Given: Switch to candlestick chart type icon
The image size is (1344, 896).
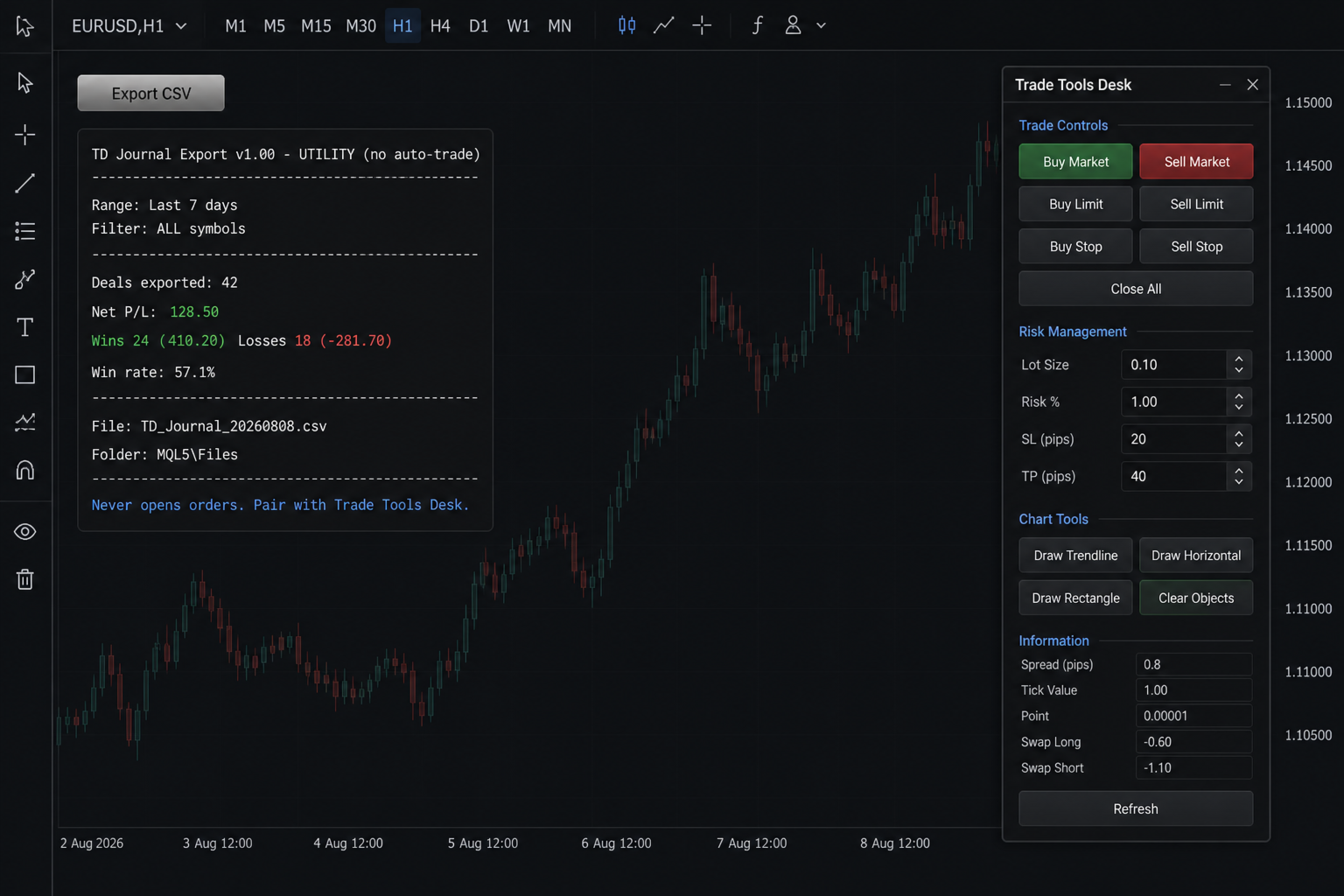Looking at the screenshot, I should (626, 25).
